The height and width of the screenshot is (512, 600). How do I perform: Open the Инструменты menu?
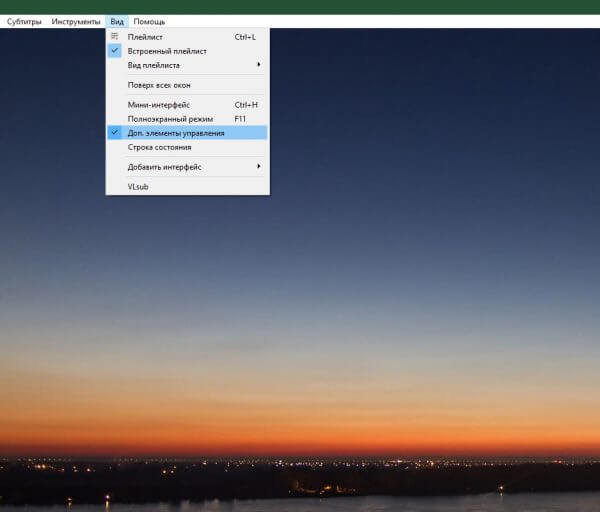click(76, 21)
